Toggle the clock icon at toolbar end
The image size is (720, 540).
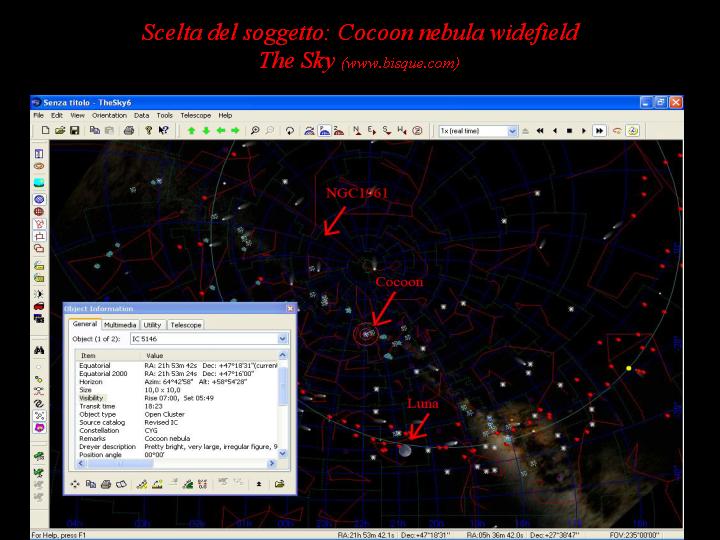pos(632,131)
